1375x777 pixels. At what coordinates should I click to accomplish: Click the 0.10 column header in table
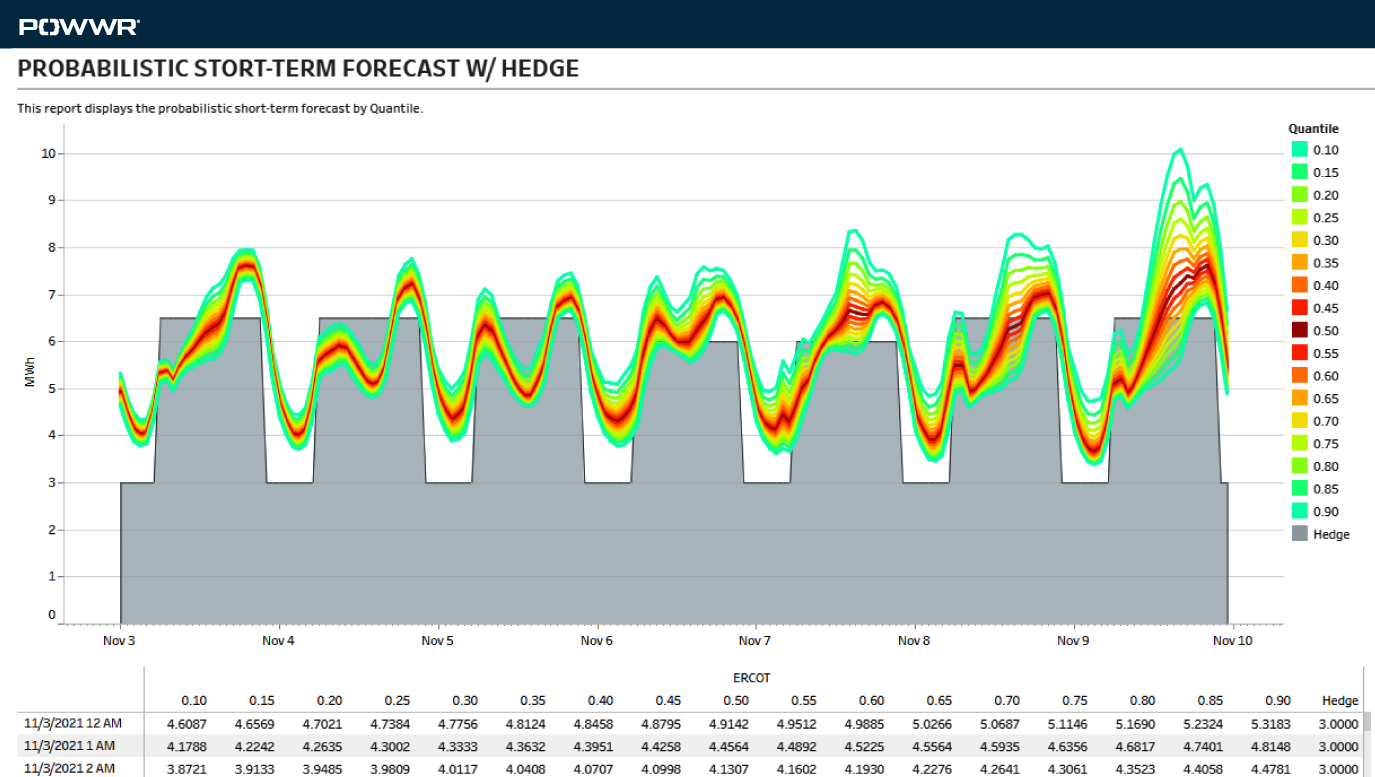pyautogui.click(x=194, y=701)
